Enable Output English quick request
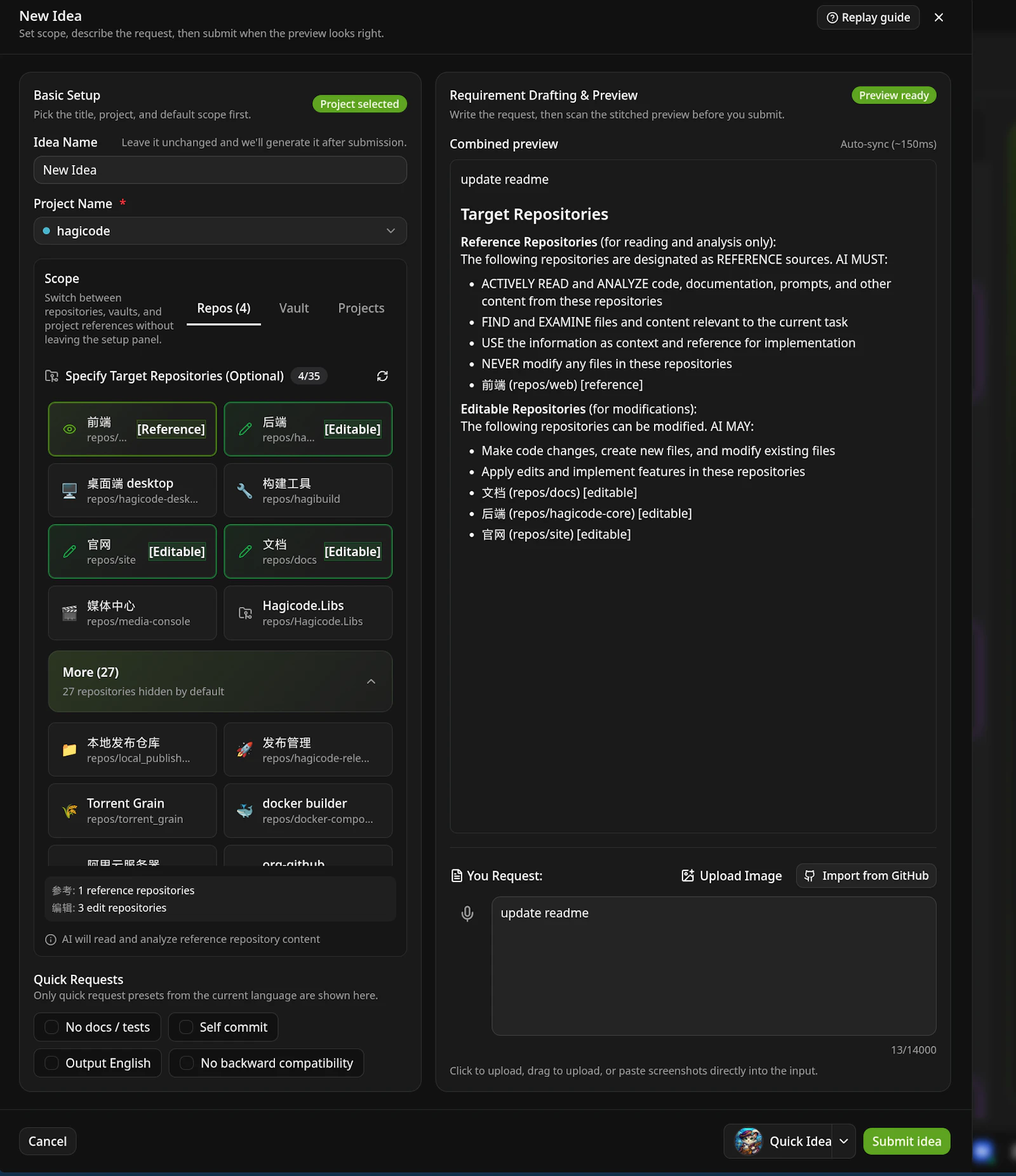The height and width of the screenshot is (1176, 1016). pos(51,1062)
